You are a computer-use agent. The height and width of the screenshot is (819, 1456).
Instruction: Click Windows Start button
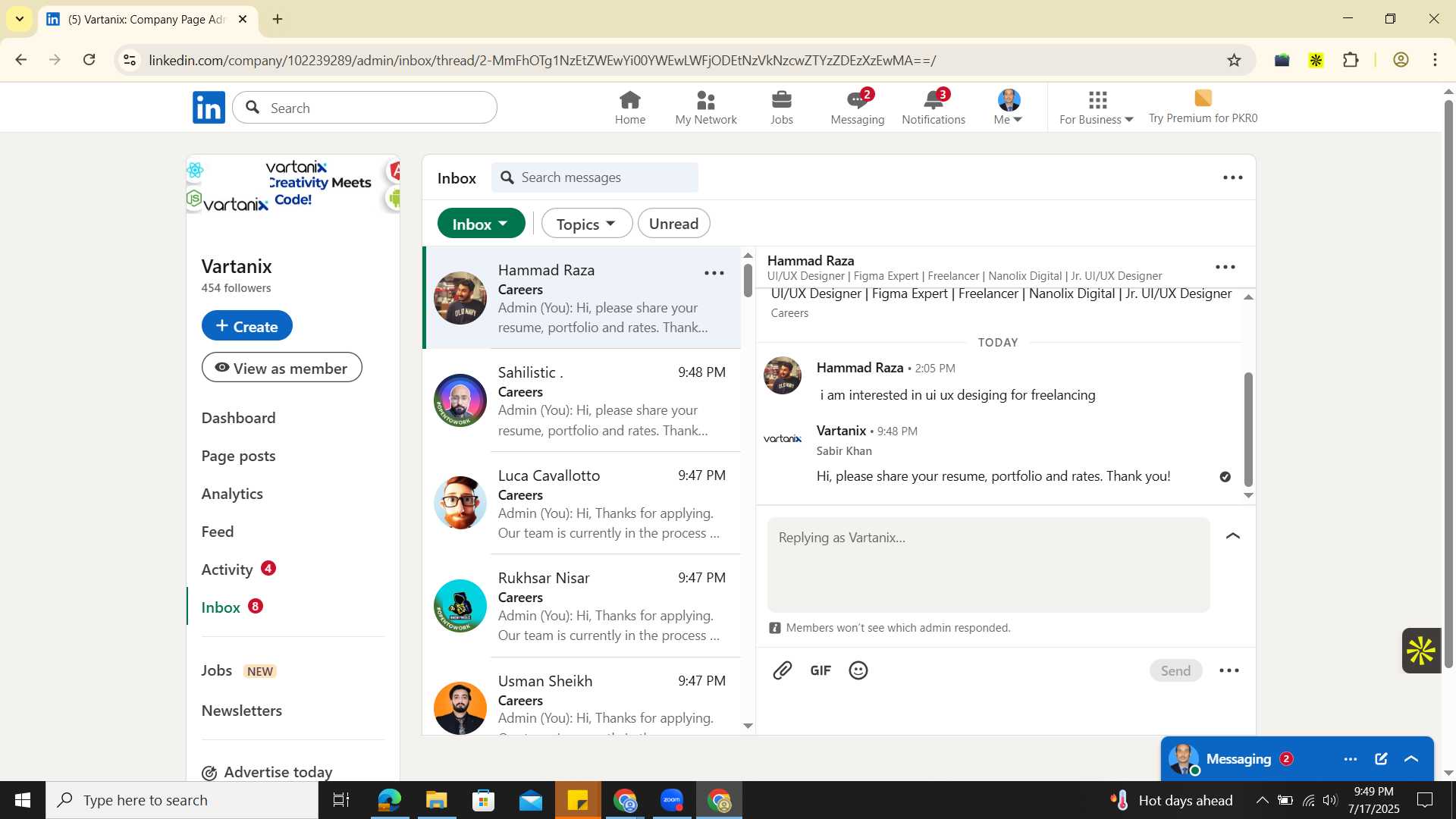pos(22,800)
